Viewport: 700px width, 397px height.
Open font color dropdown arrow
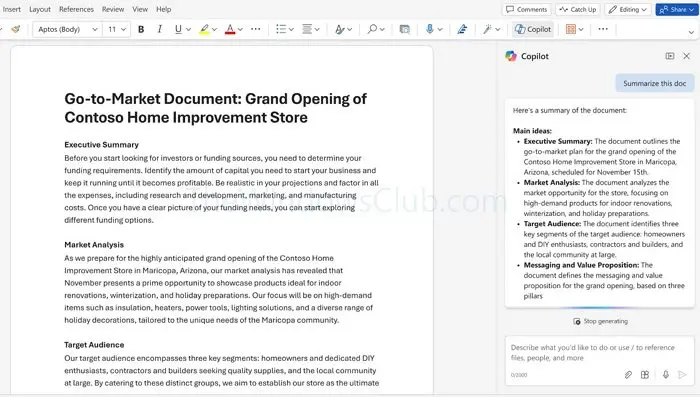(x=240, y=29)
